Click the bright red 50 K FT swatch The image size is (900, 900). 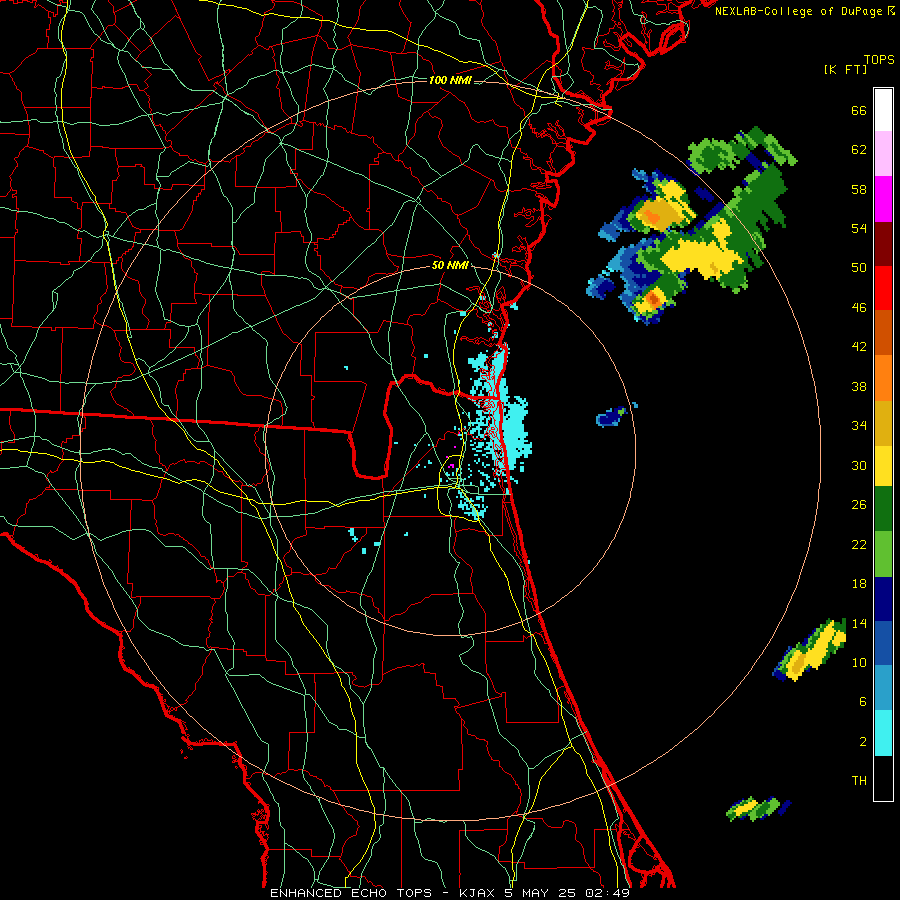pyautogui.click(x=883, y=288)
